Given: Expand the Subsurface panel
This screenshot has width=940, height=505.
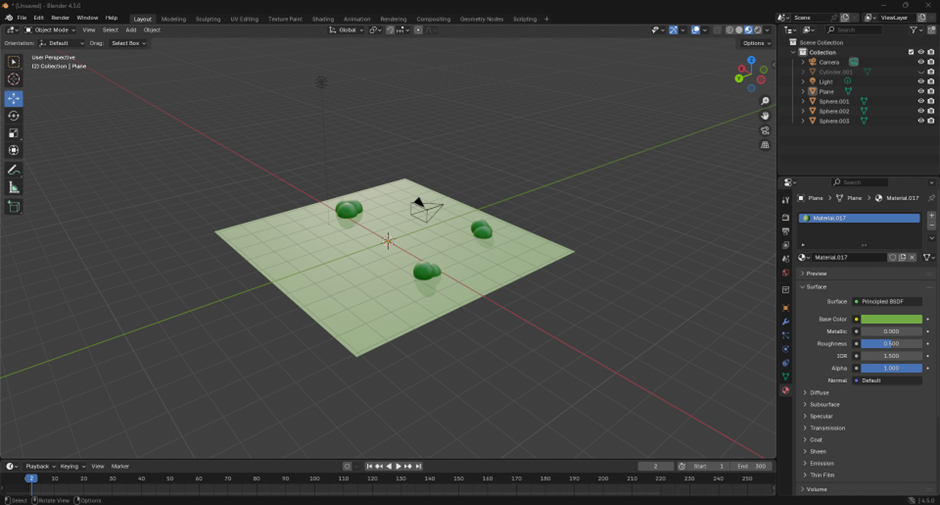Looking at the screenshot, I should pos(825,404).
